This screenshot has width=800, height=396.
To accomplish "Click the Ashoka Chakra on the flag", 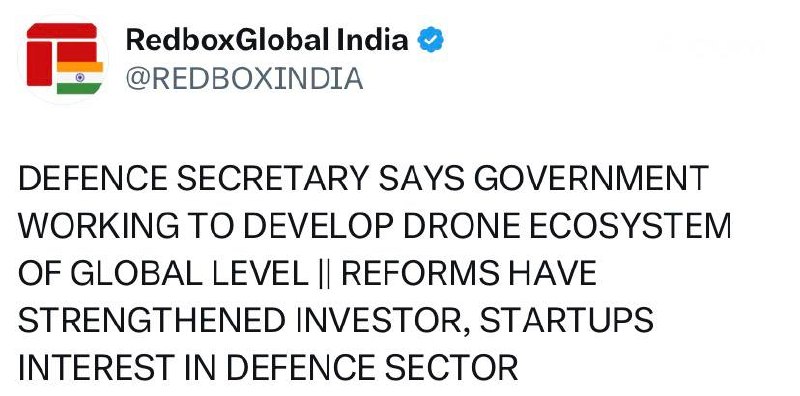I will (80, 78).
